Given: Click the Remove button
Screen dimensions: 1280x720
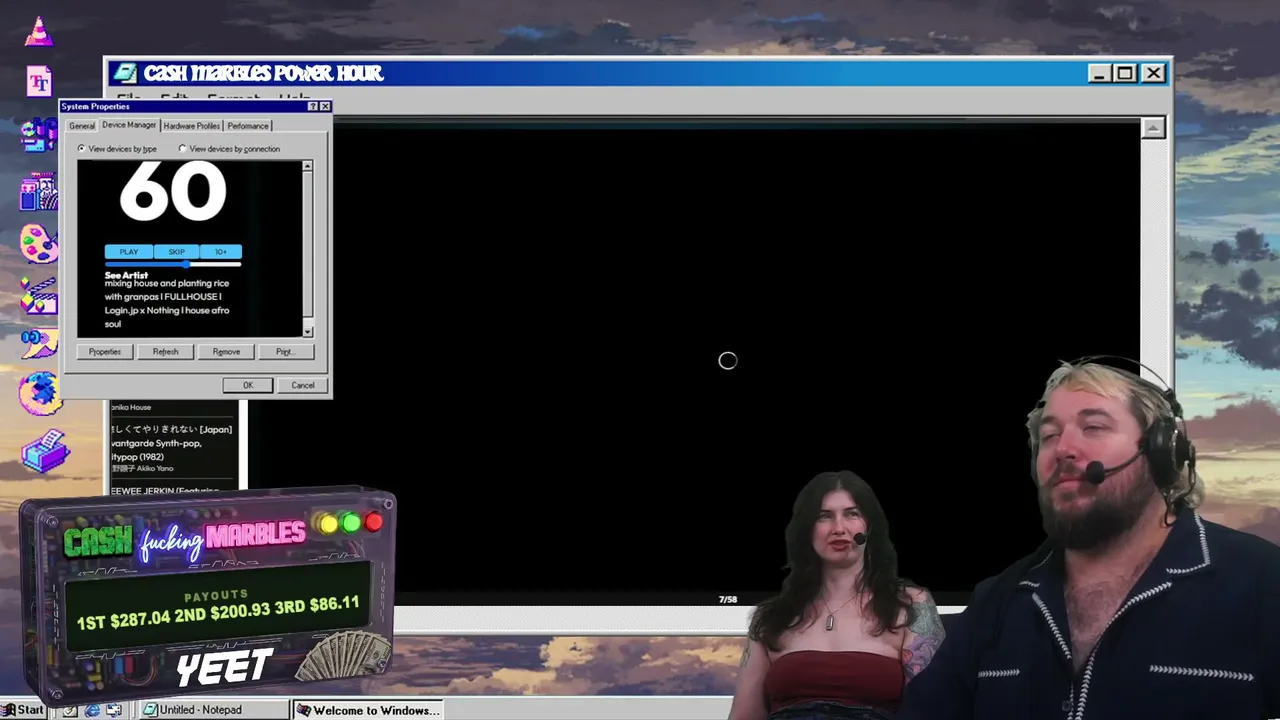Looking at the screenshot, I should click(x=226, y=352).
